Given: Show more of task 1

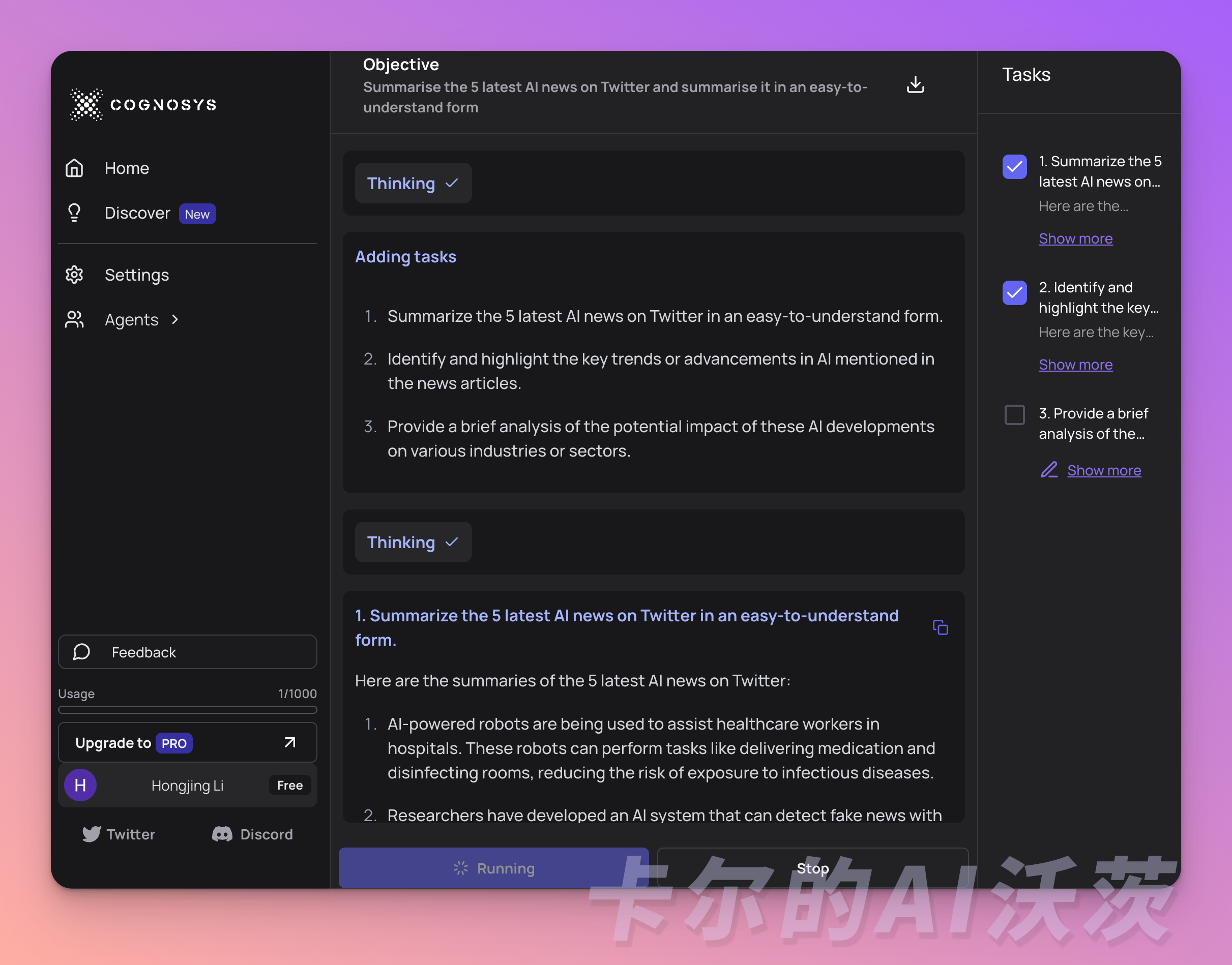Looking at the screenshot, I should [x=1075, y=238].
